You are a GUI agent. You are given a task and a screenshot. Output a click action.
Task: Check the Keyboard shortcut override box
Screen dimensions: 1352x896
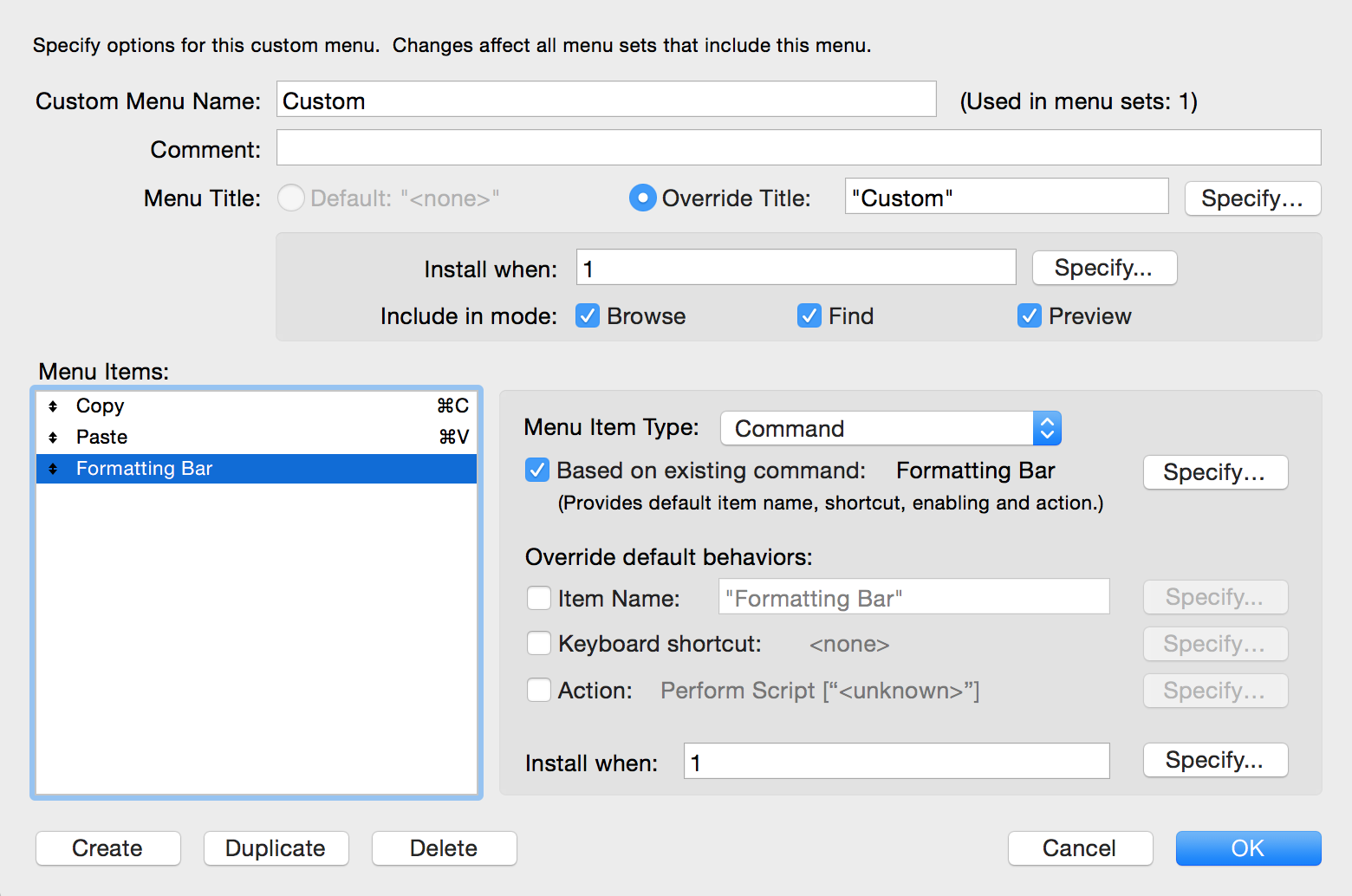[x=539, y=644]
